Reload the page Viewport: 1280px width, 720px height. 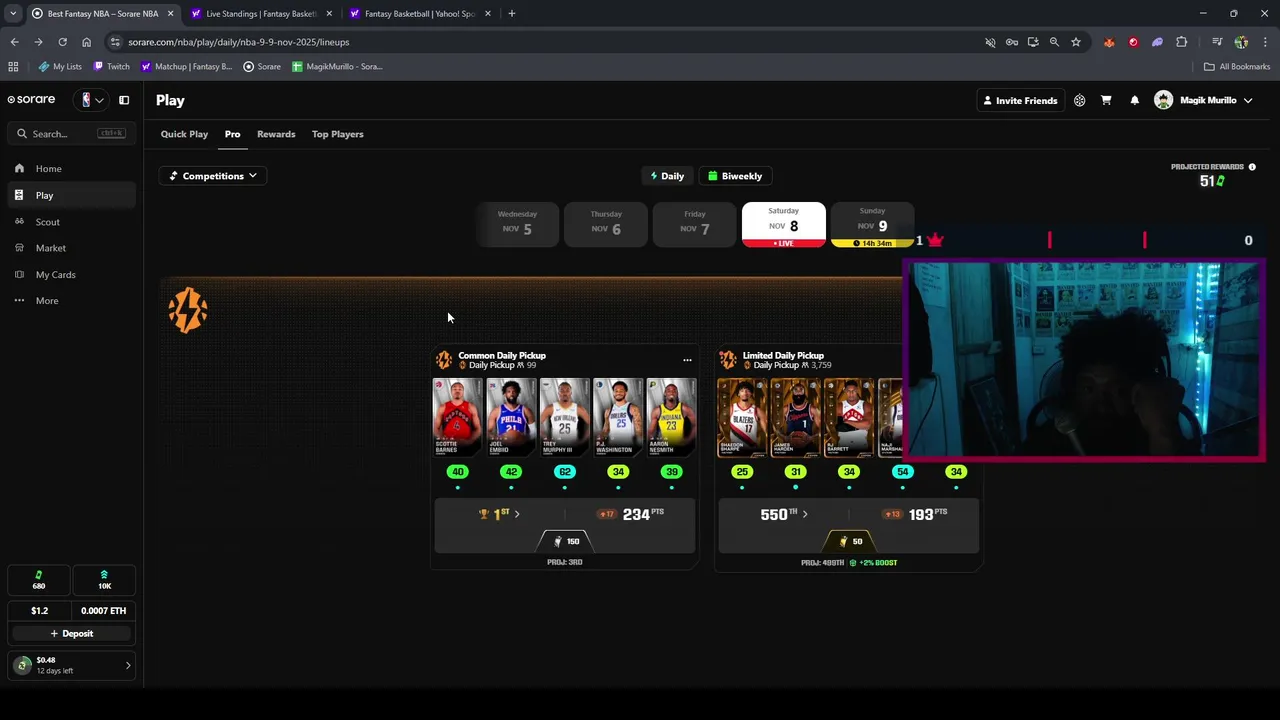(62, 42)
